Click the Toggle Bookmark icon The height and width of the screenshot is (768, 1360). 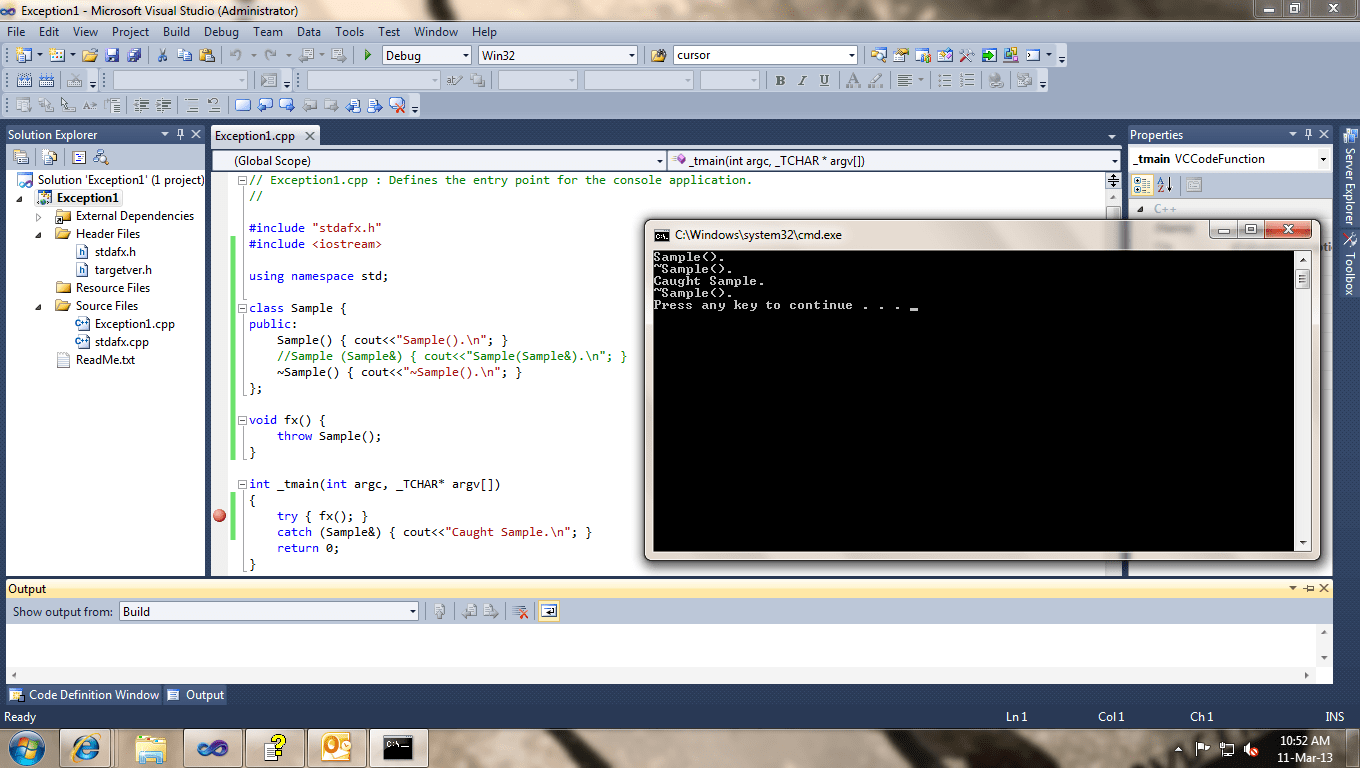(243, 105)
